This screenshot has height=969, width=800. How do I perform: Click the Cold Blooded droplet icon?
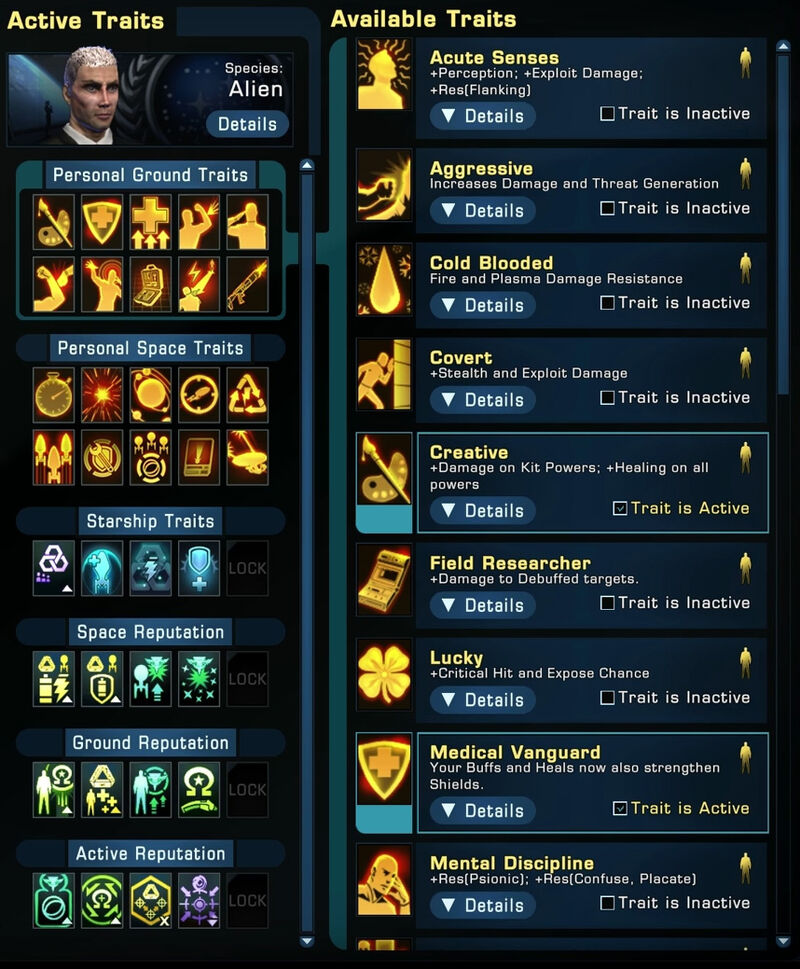[384, 279]
